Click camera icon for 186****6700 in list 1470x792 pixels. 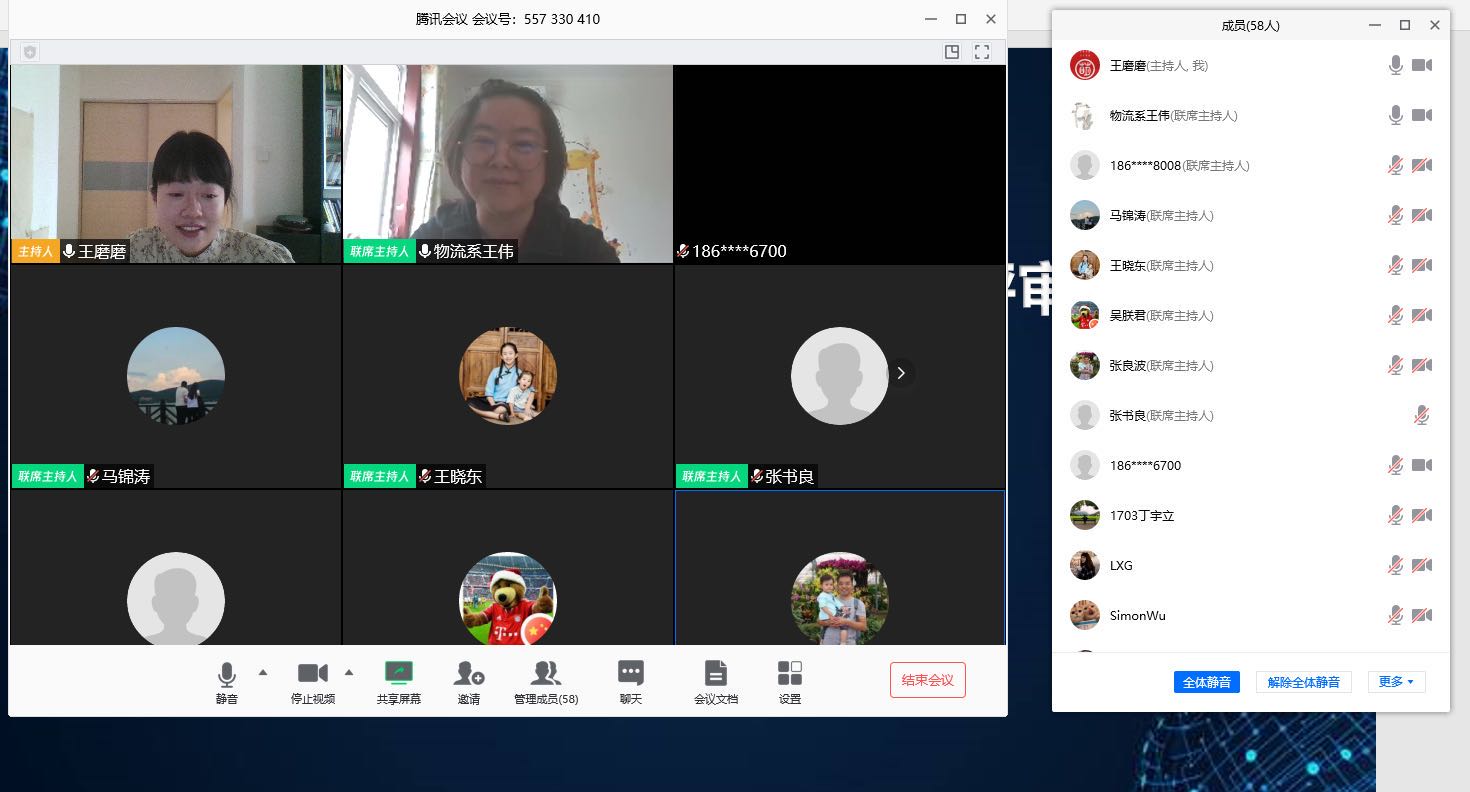[x=1422, y=465]
